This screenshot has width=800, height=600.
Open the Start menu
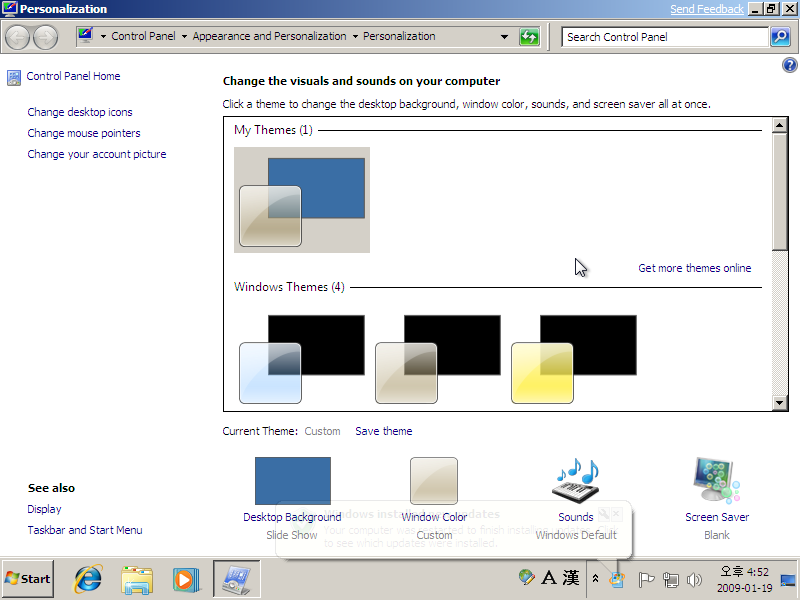click(x=28, y=579)
